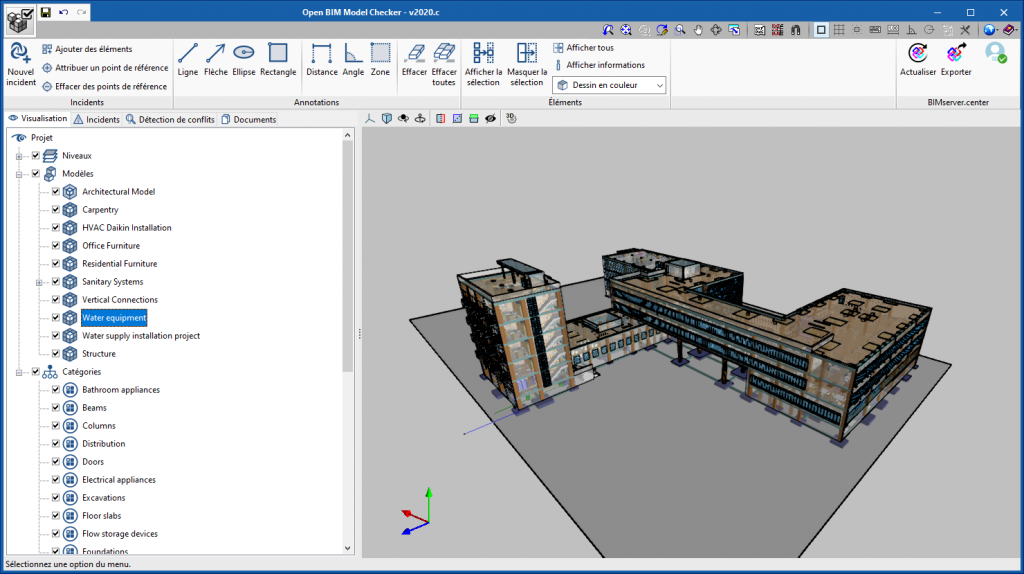The height and width of the screenshot is (574, 1024).
Task: Expand the Niveaux tree node
Action: 18,156
